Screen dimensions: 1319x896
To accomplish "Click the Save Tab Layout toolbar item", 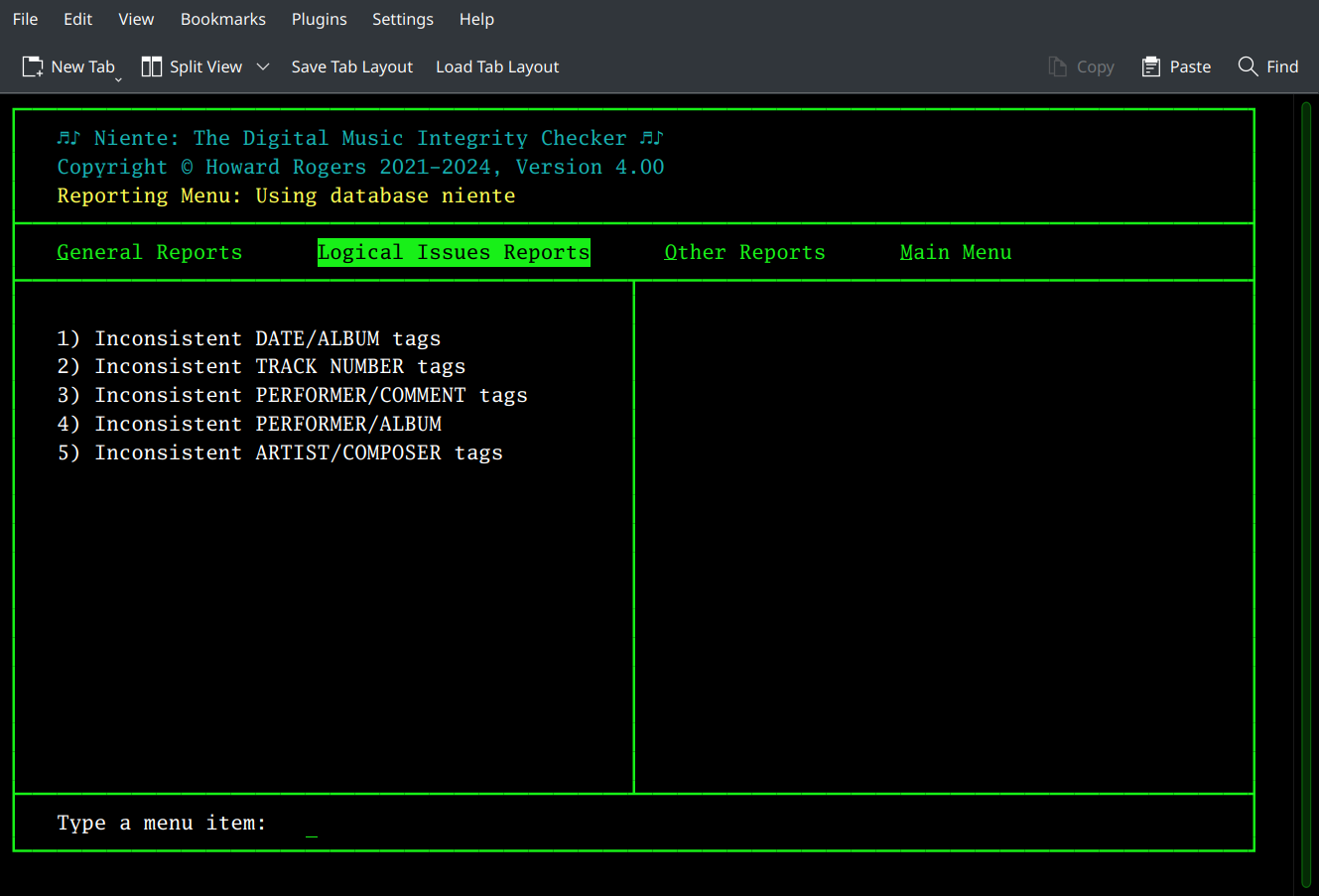I will 351,66.
